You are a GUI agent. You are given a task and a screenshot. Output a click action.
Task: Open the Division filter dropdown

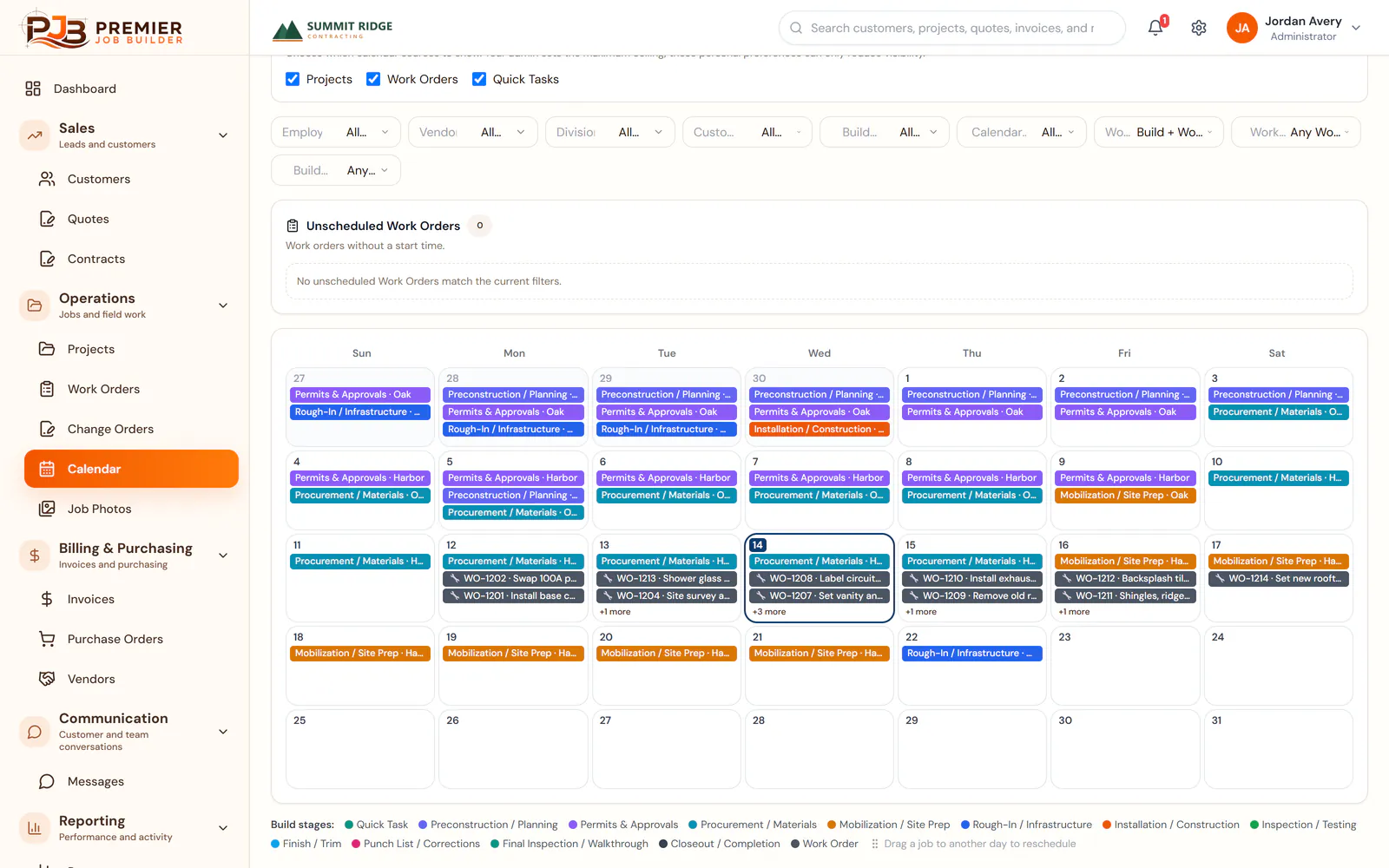click(610, 132)
